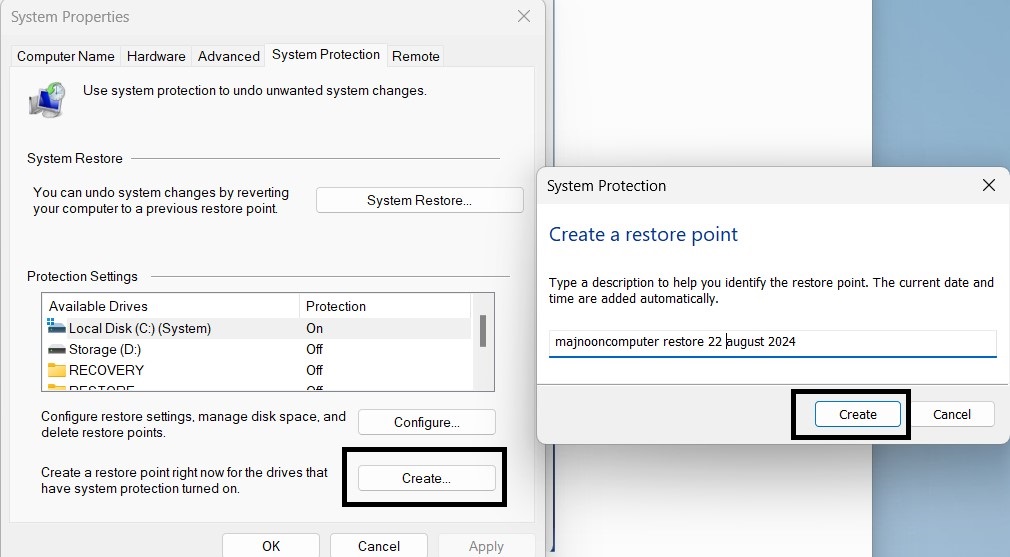Click the Off status for RECOVERY
This screenshot has height=557, width=1010.
click(x=314, y=370)
